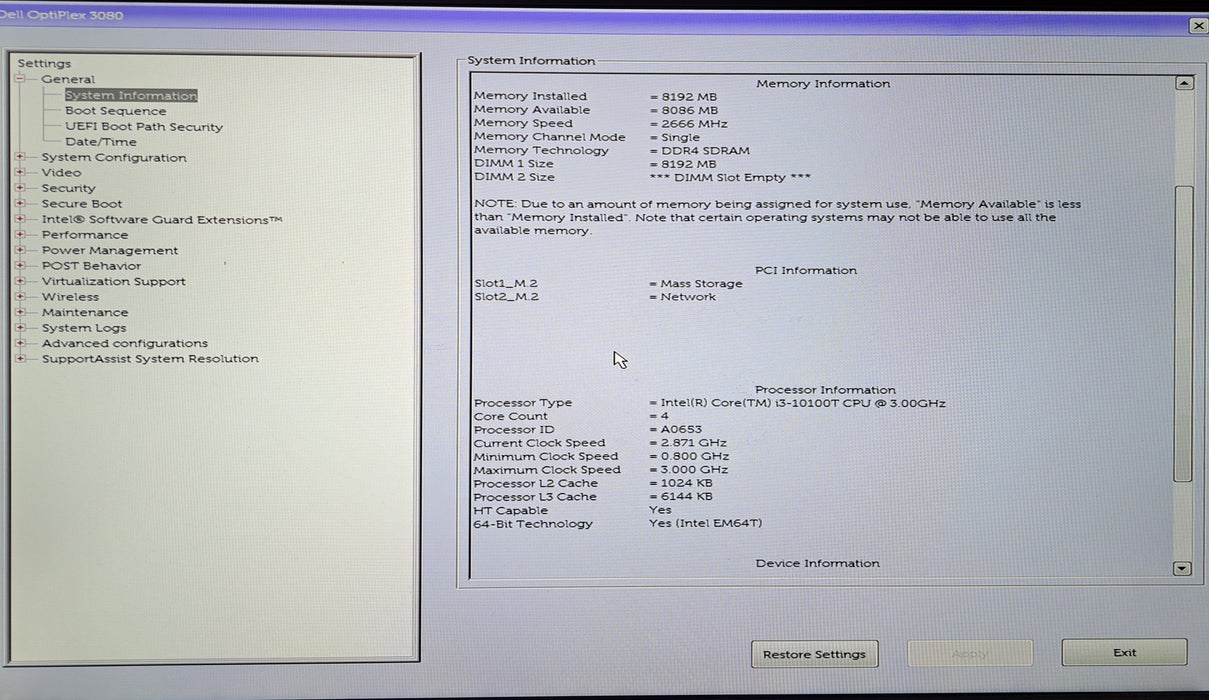This screenshot has height=700, width=1209.
Task: Select the Wireless category label
Action: pos(70,296)
